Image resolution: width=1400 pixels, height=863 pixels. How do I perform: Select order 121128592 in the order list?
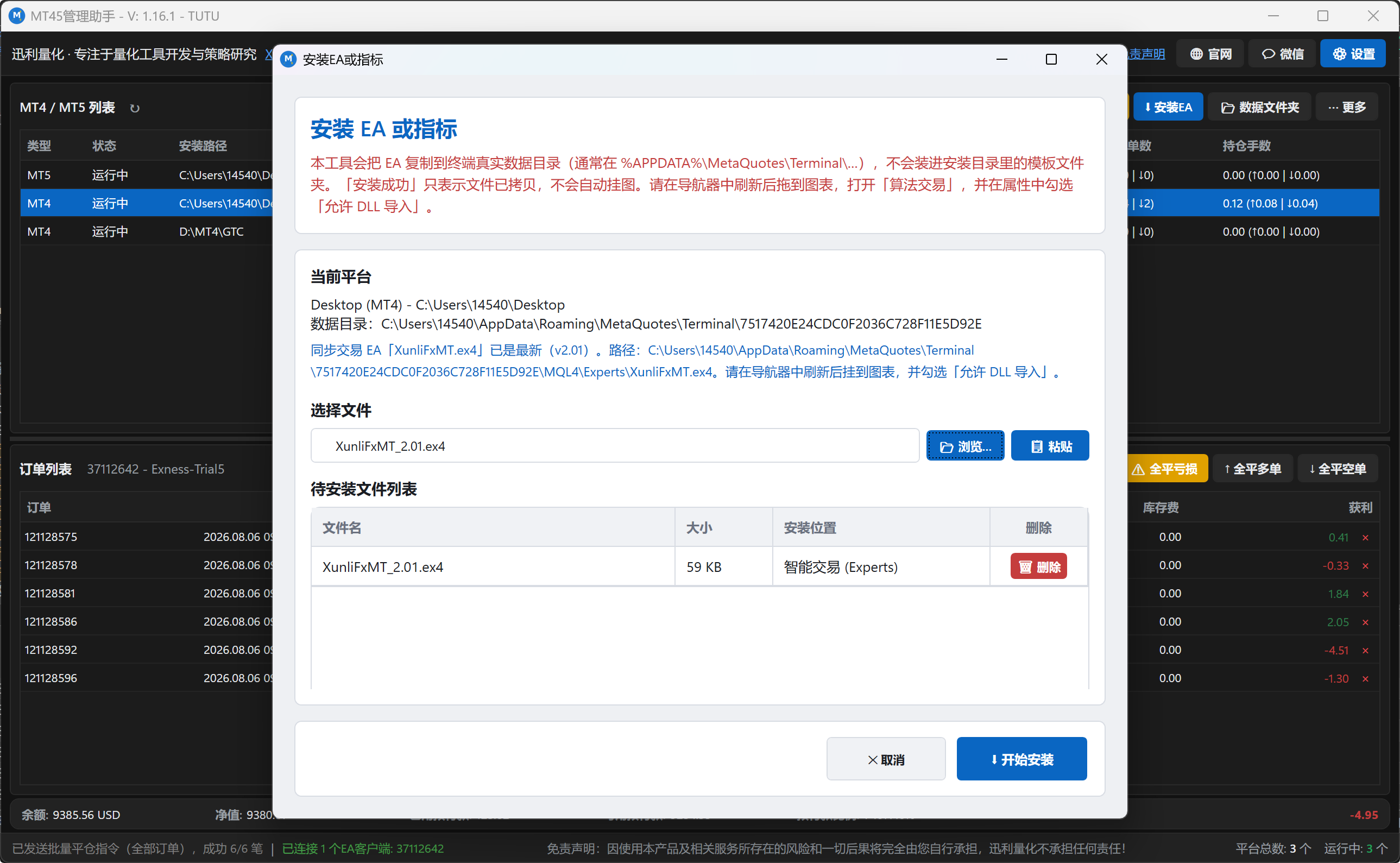(x=147, y=650)
